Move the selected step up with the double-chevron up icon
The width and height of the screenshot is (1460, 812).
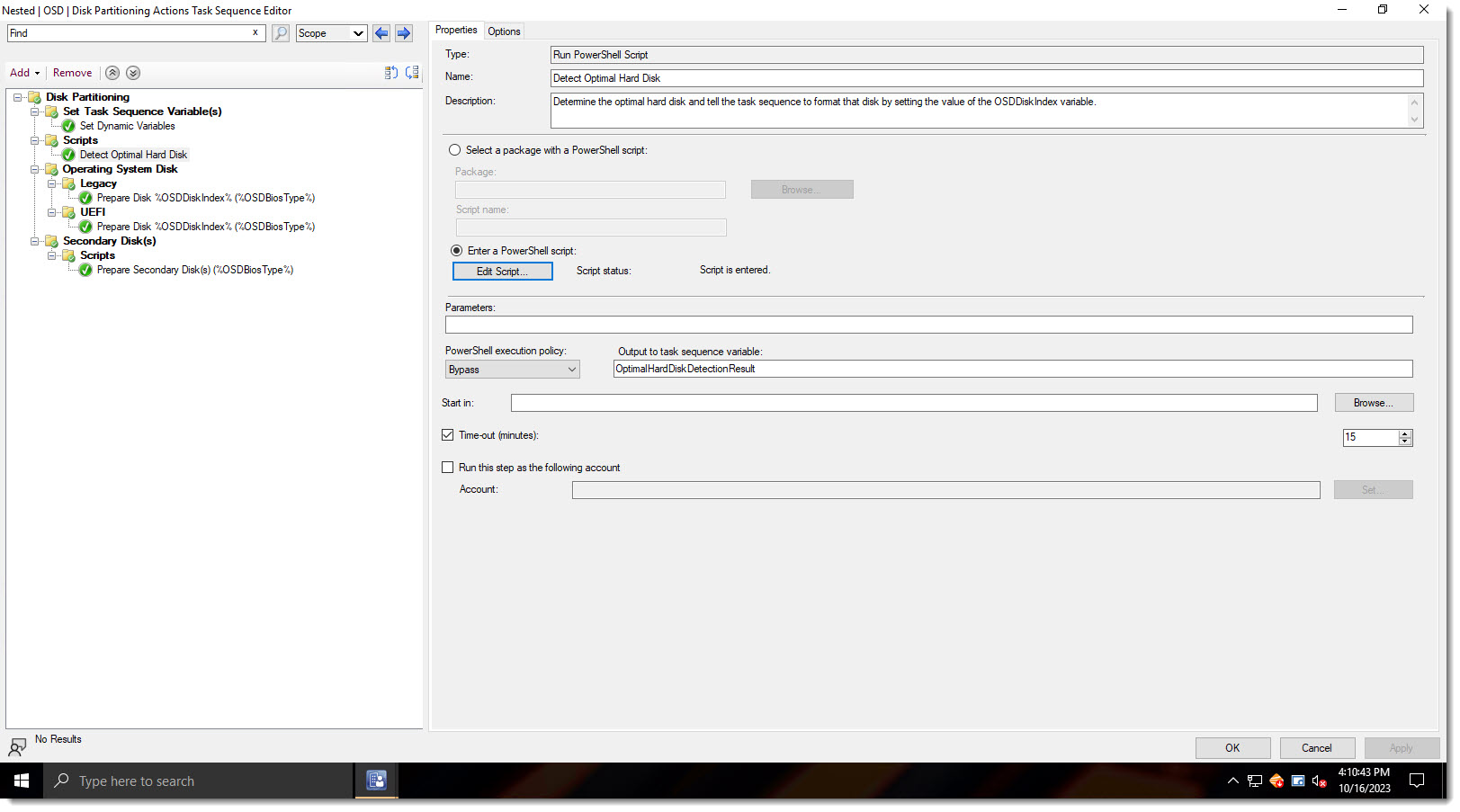coord(112,73)
